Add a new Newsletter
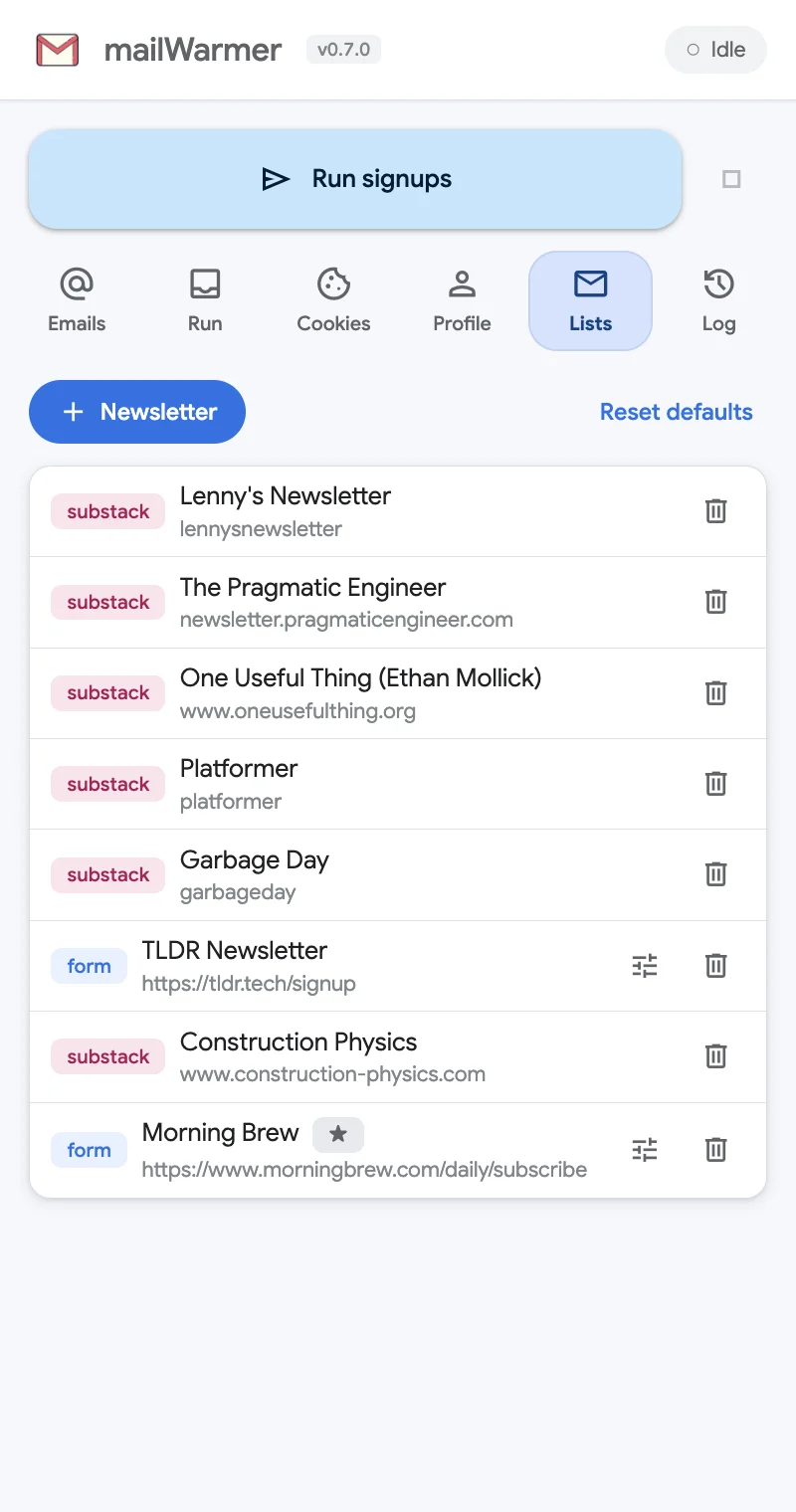The width and height of the screenshot is (796, 1512). 137,412
